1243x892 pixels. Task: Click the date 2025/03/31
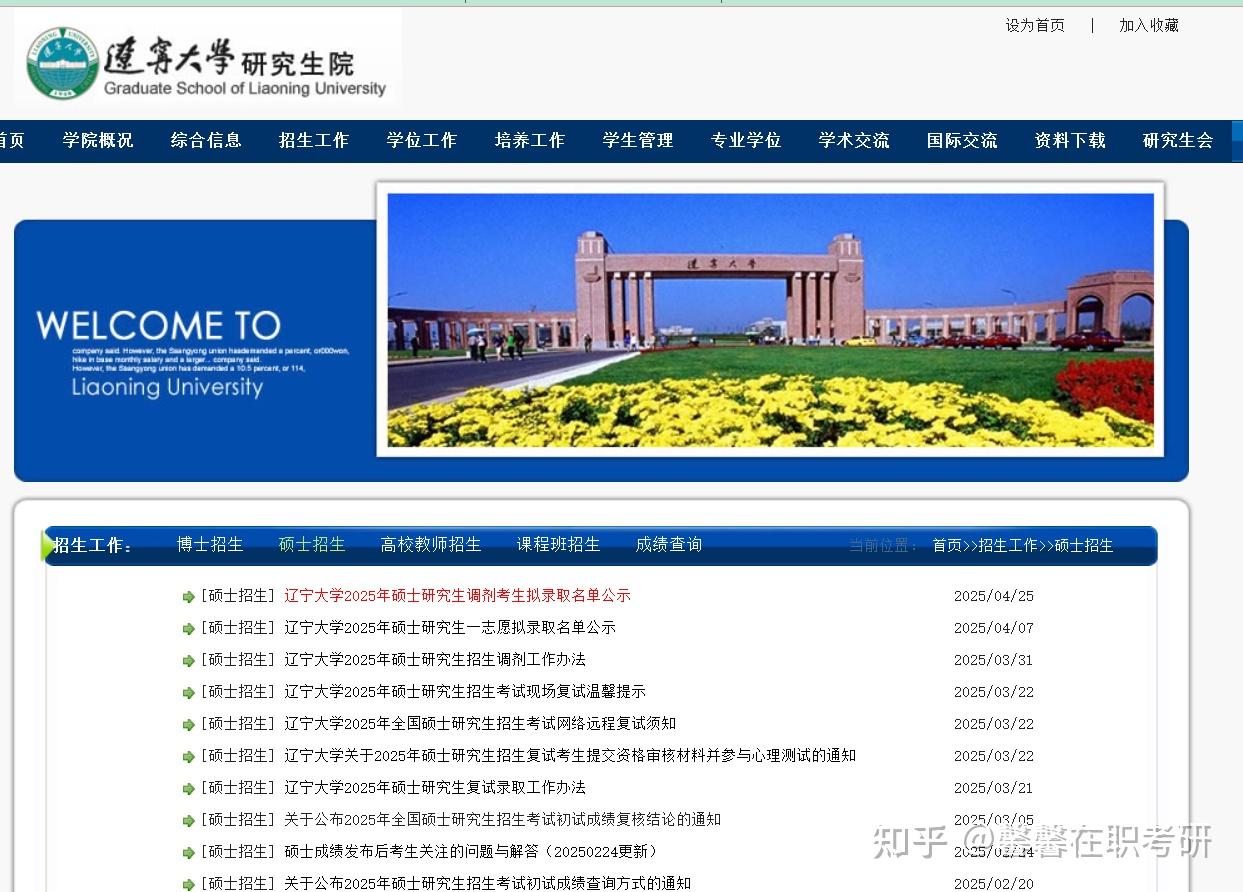point(994,660)
